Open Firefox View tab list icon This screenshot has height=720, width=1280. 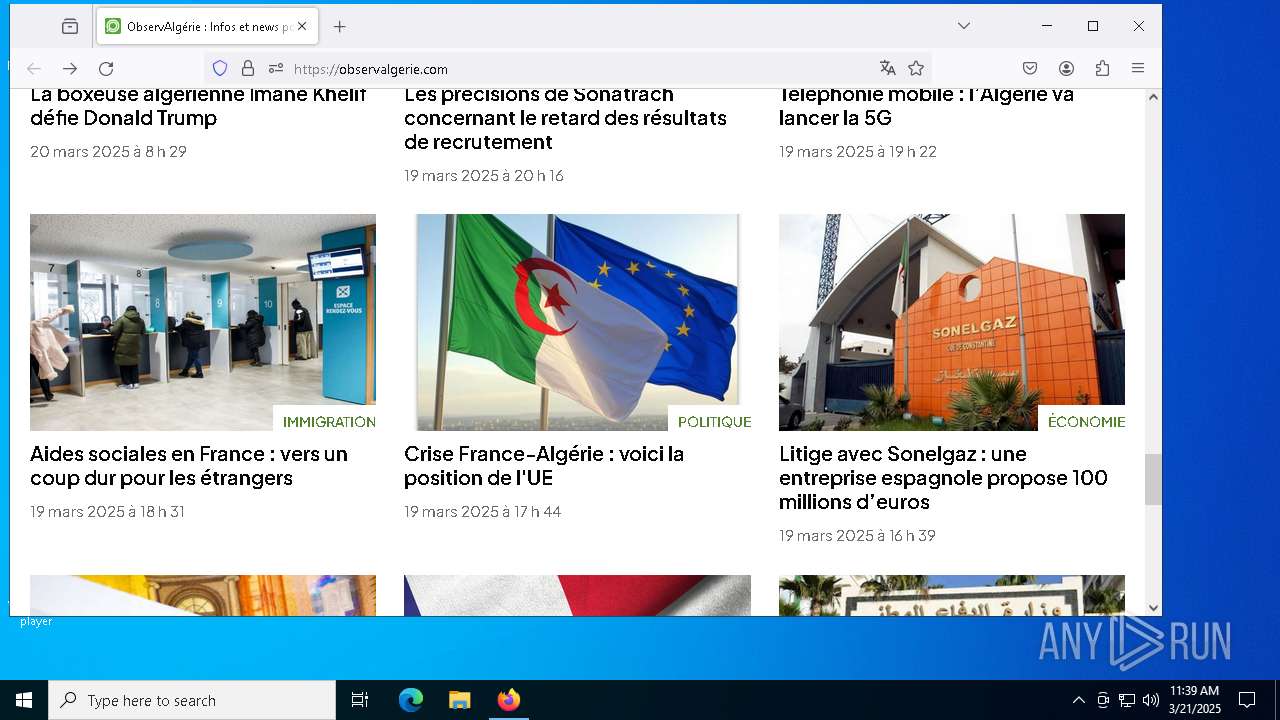[x=69, y=27]
